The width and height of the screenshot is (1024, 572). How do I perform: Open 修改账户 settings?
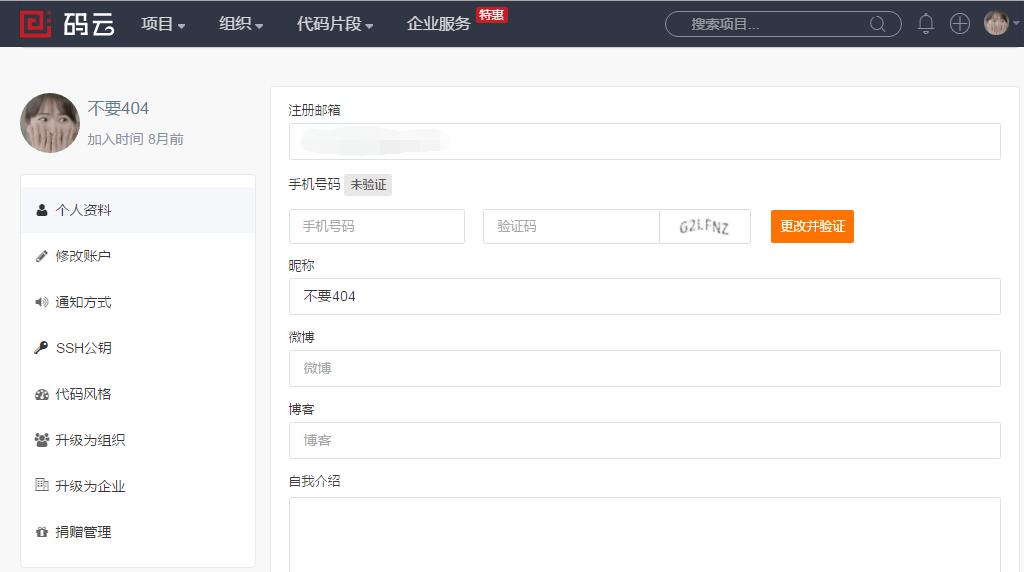tap(138, 256)
